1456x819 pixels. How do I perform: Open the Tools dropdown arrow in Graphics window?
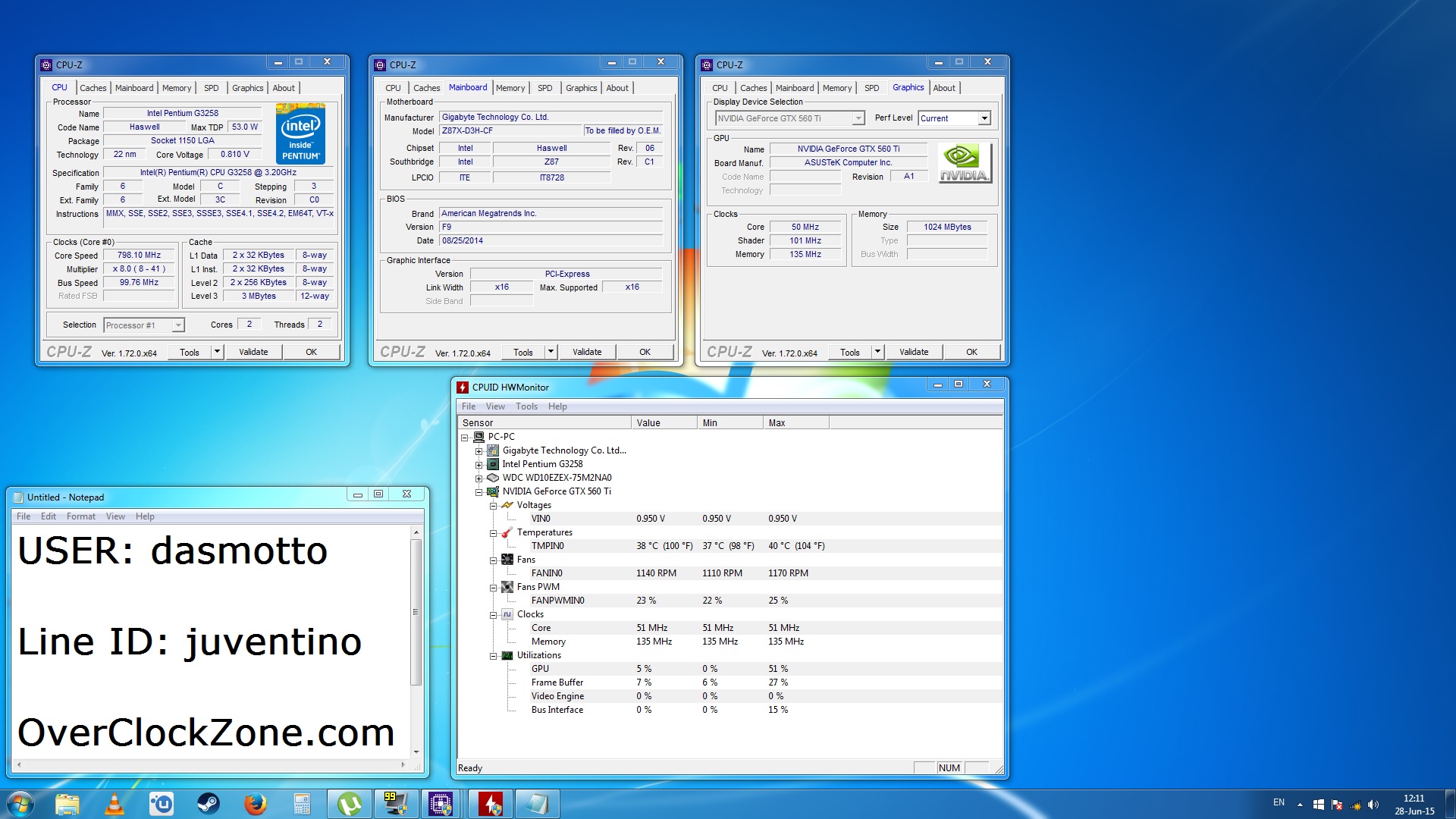(877, 352)
